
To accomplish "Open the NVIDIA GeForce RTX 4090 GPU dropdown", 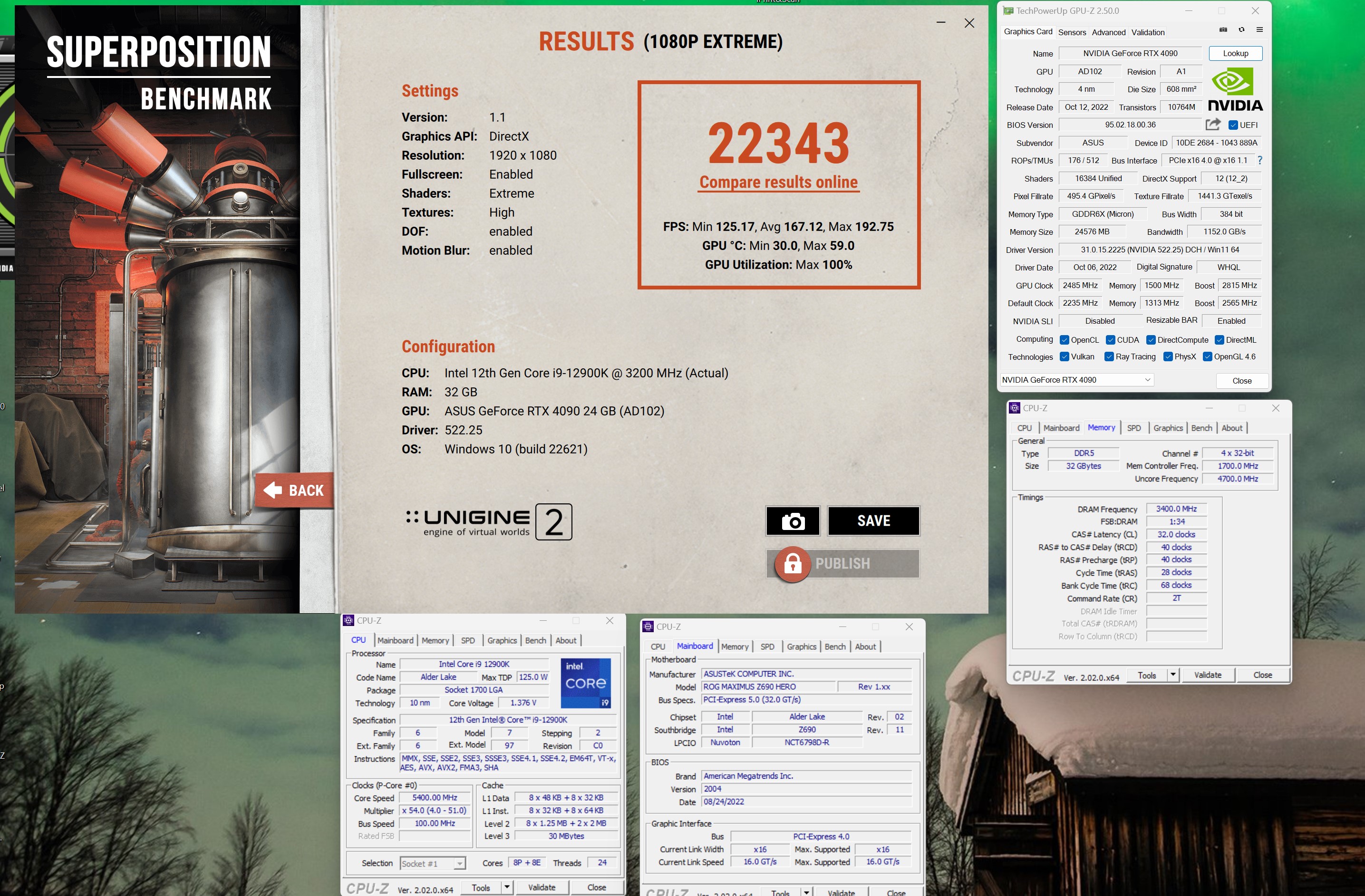I will (1076, 379).
